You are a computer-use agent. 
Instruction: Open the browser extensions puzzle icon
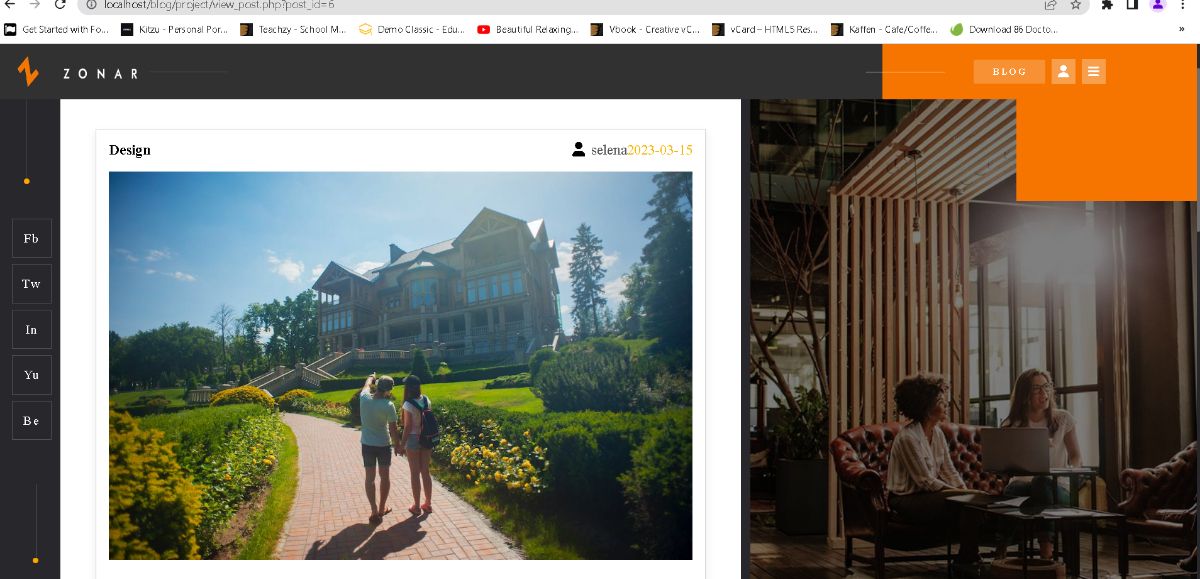[1107, 5]
